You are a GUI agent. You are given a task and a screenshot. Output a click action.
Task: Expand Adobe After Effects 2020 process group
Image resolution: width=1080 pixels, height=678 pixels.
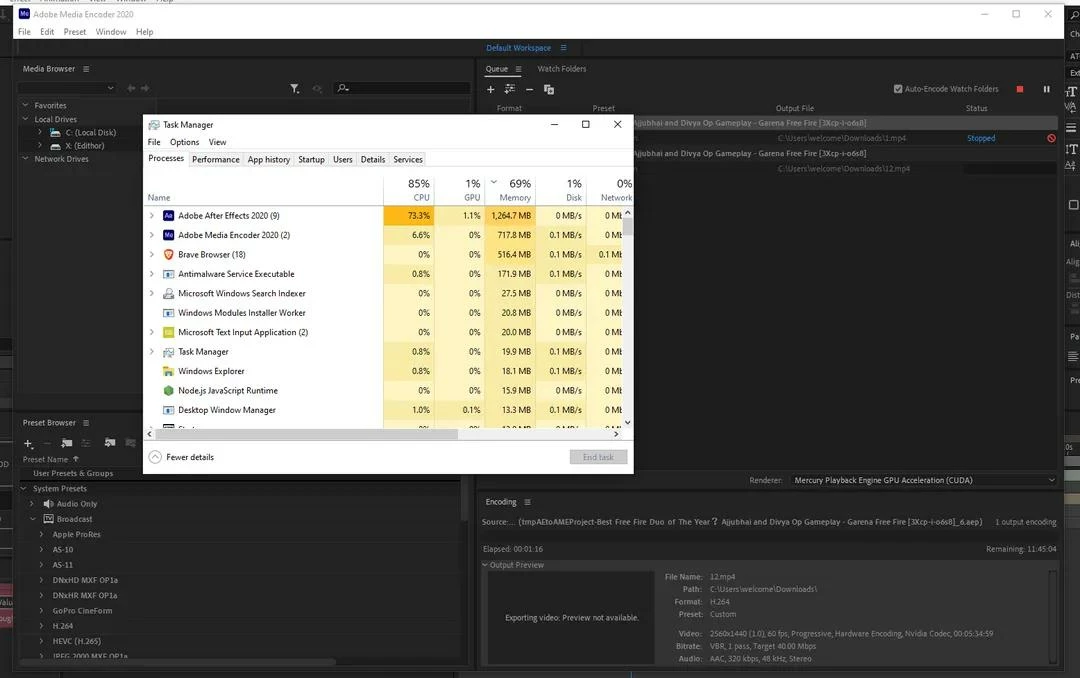(x=152, y=216)
